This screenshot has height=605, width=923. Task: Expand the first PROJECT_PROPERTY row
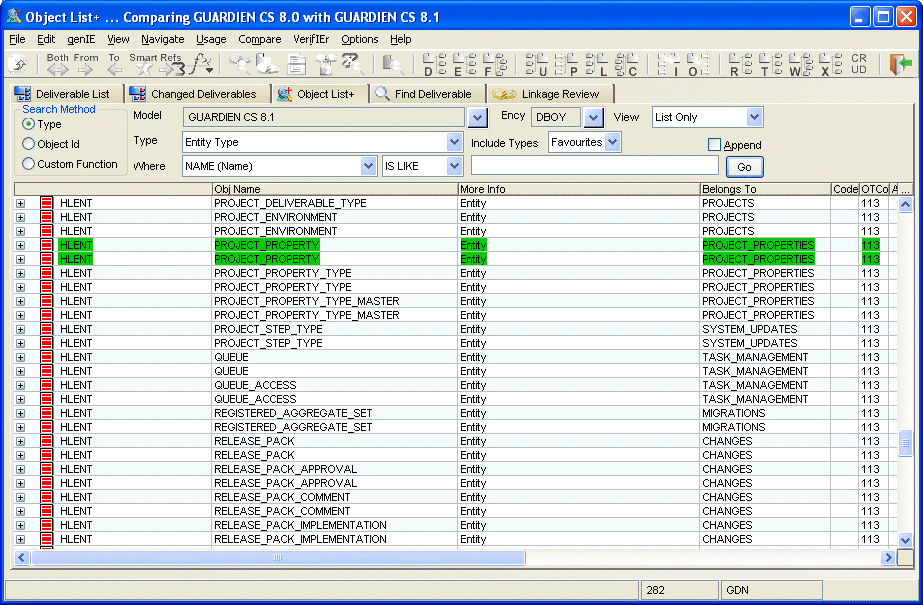click(x=20, y=245)
